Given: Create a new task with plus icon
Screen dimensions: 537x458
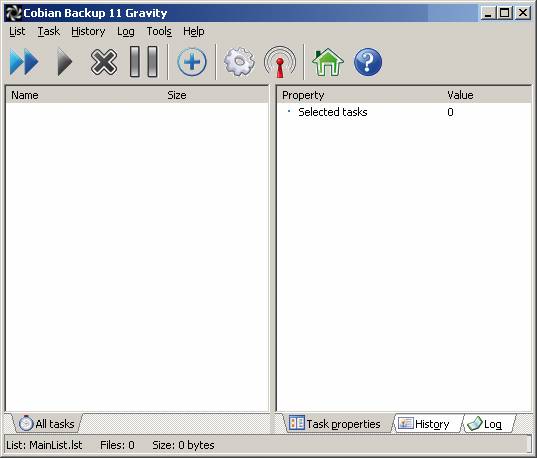Looking at the screenshot, I should [192, 62].
